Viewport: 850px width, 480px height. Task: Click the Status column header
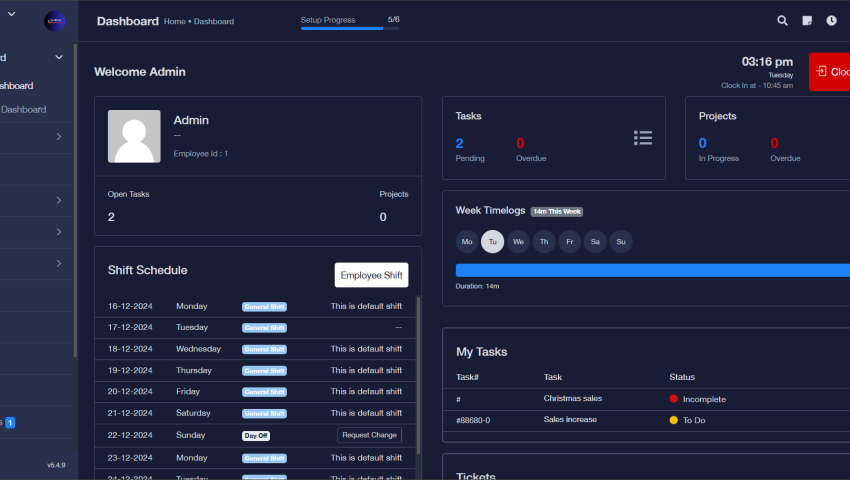682,377
